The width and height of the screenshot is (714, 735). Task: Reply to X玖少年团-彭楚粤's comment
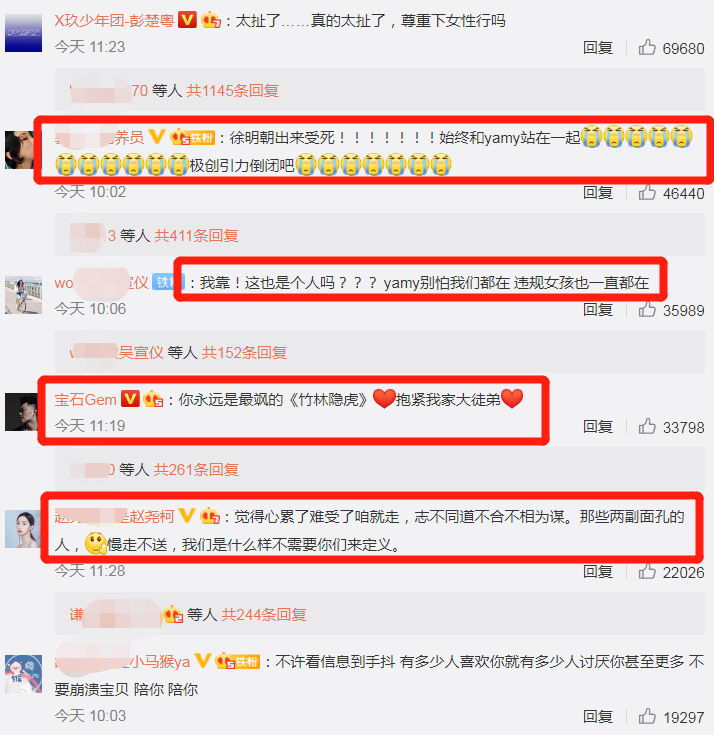click(x=598, y=48)
